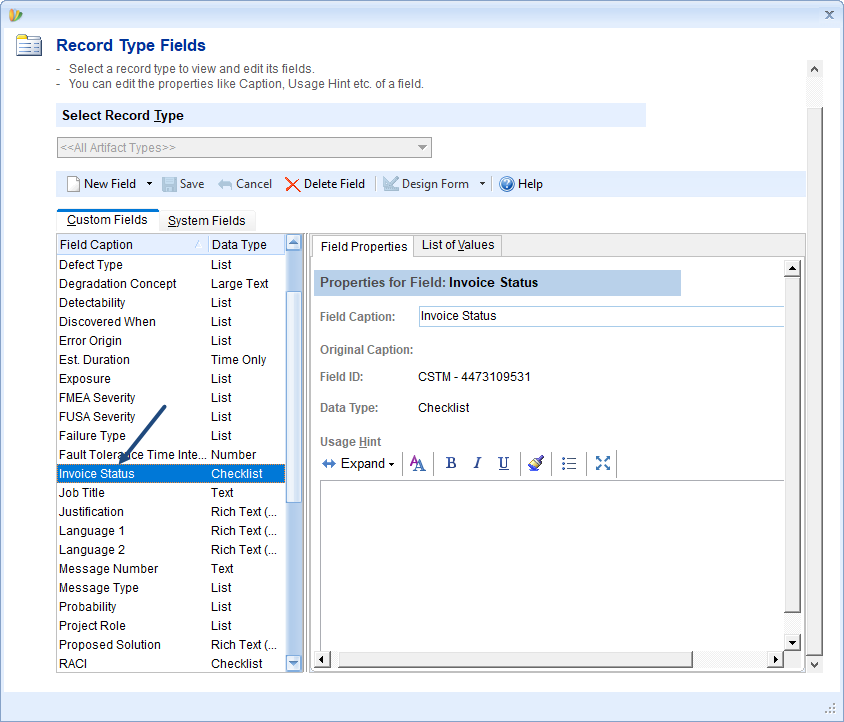Select the Language 1 field row
Viewport: 844px width, 722px height.
point(171,531)
